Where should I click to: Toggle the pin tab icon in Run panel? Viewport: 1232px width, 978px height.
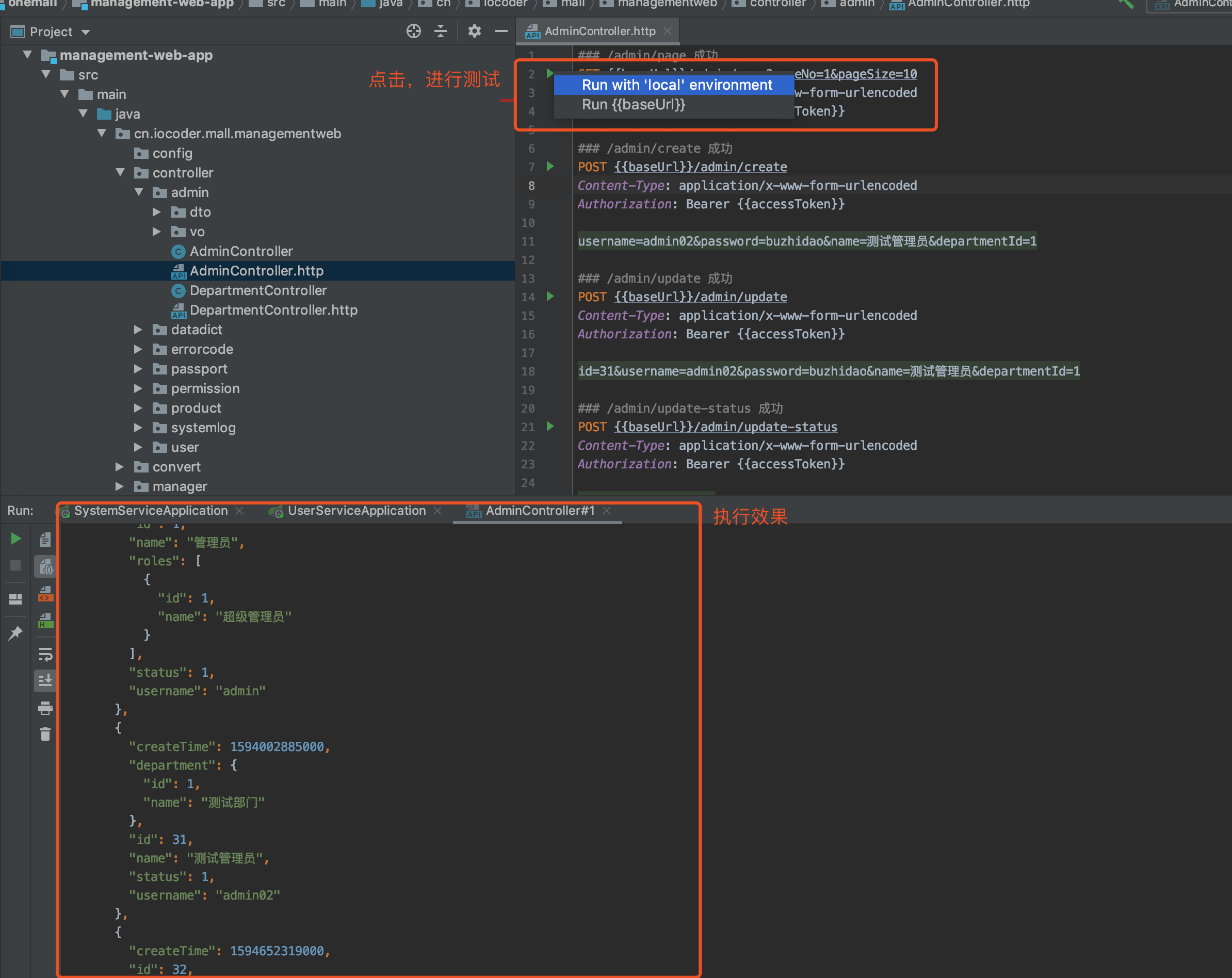click(x=15, y=633)
